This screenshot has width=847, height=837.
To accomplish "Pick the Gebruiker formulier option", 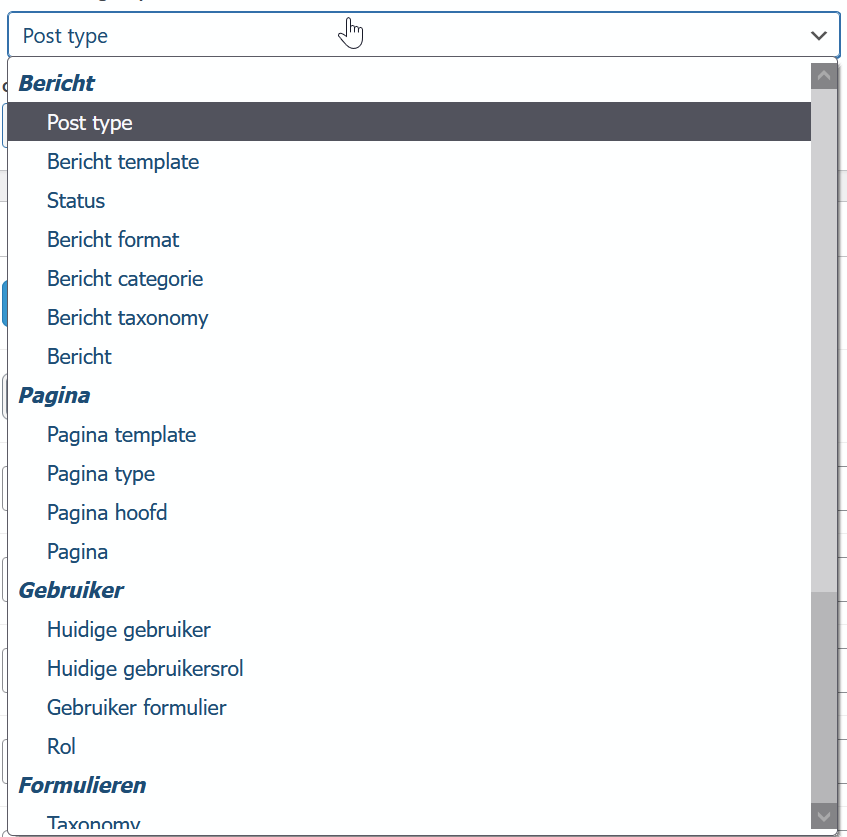I will pos(136,707).
